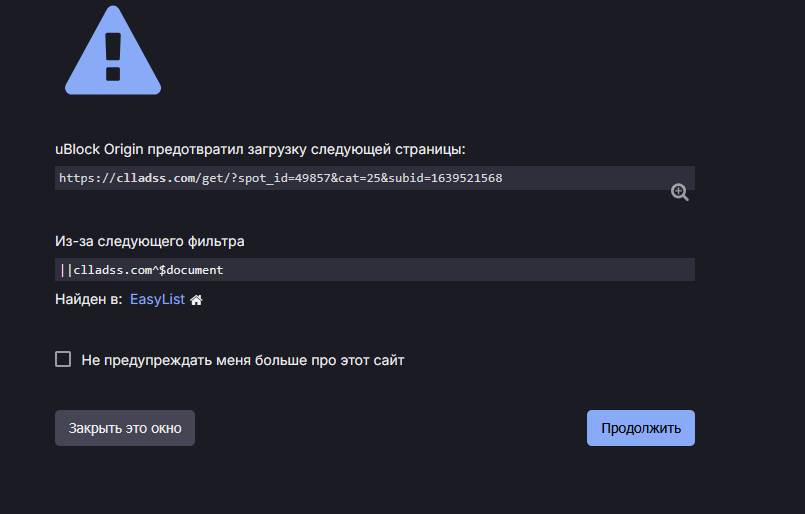Viewport: 805px width, 514px height.
Task: Click the home icon beside EasyList
Action: click(197, 299)
